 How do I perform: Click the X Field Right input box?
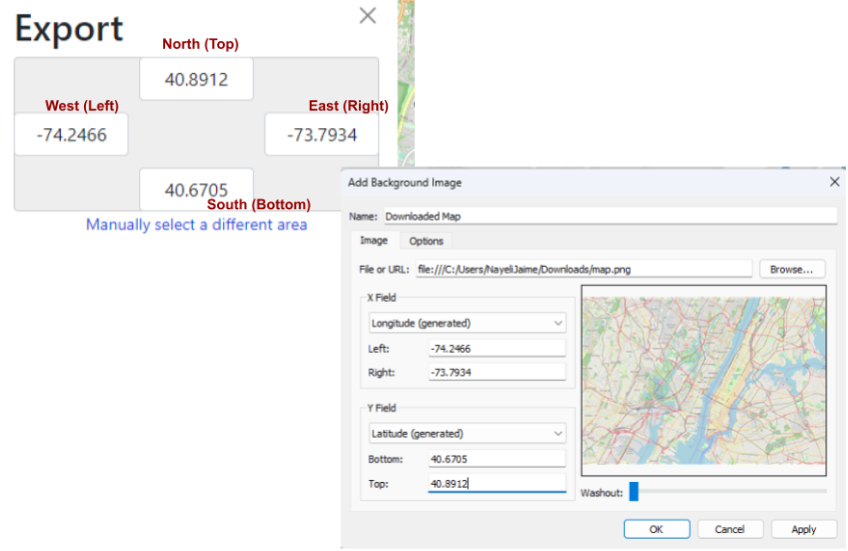(x=496, y=372)
